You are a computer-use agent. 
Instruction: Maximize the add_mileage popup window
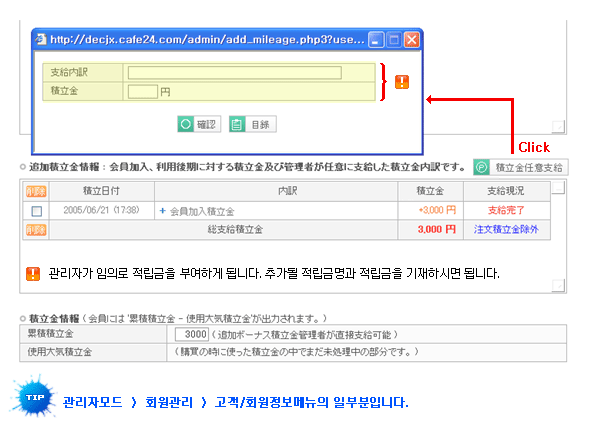pyautogui.click(x=393, y=40)
